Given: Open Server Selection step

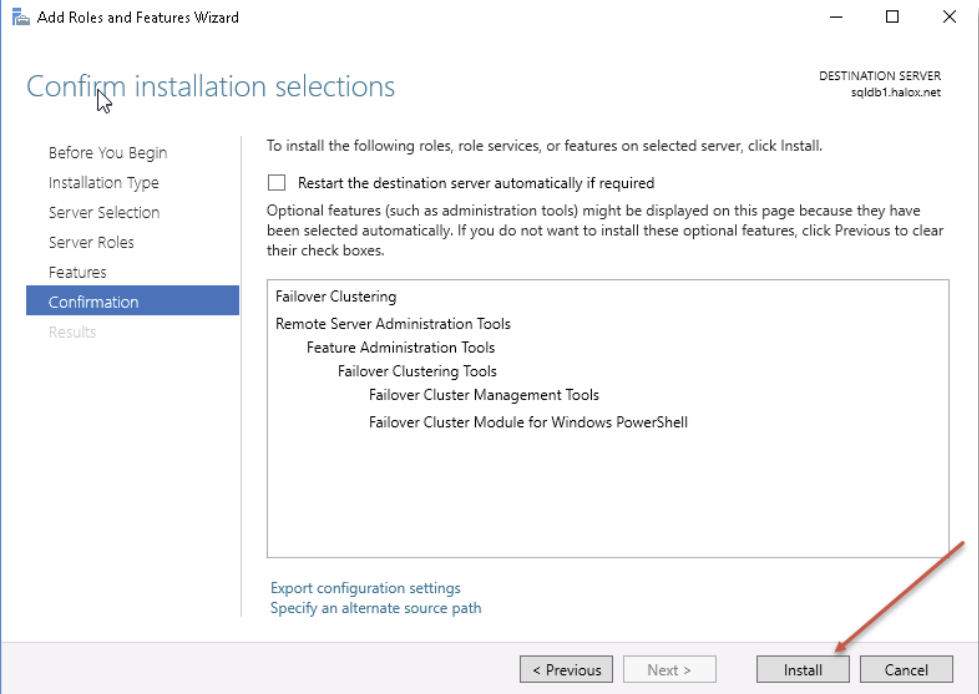Looking at the screenshot, I should coord(104,212).
